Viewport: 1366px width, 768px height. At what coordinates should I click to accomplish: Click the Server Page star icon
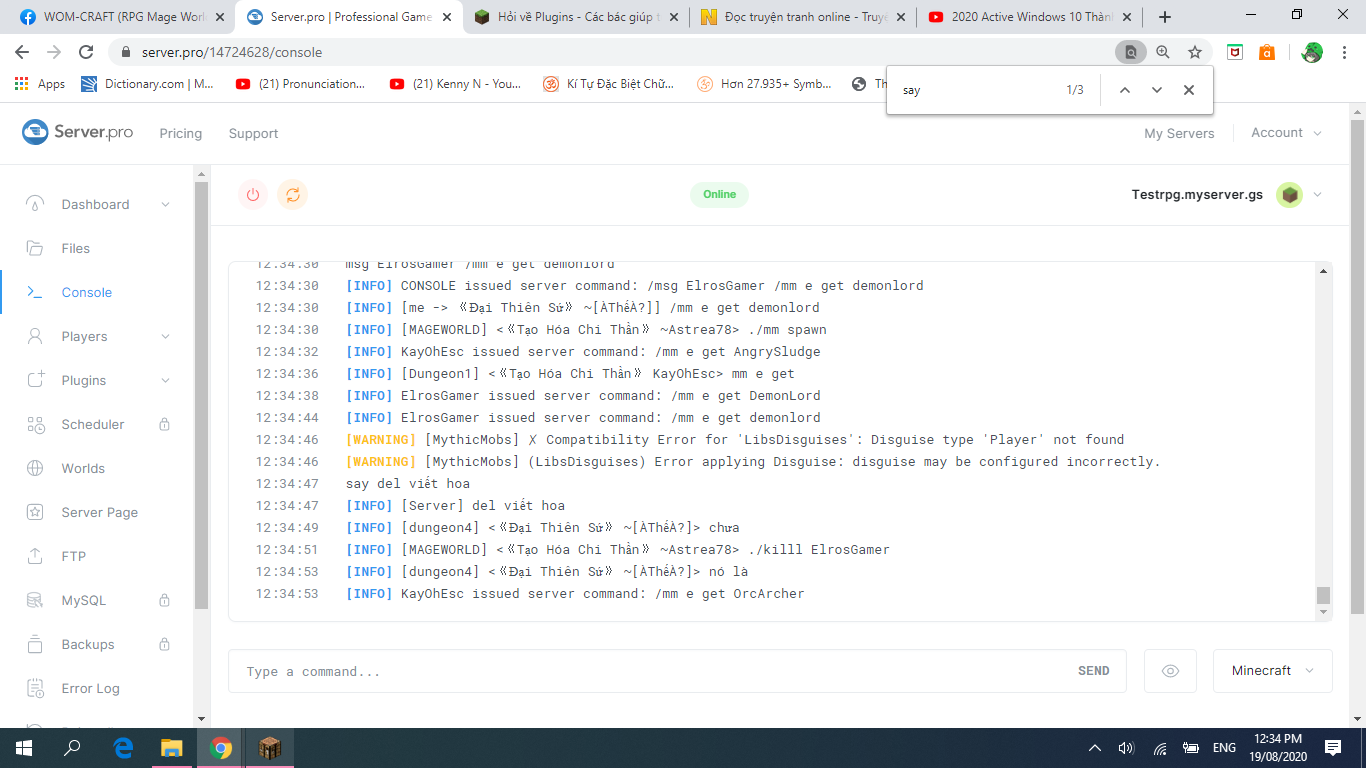35,512
